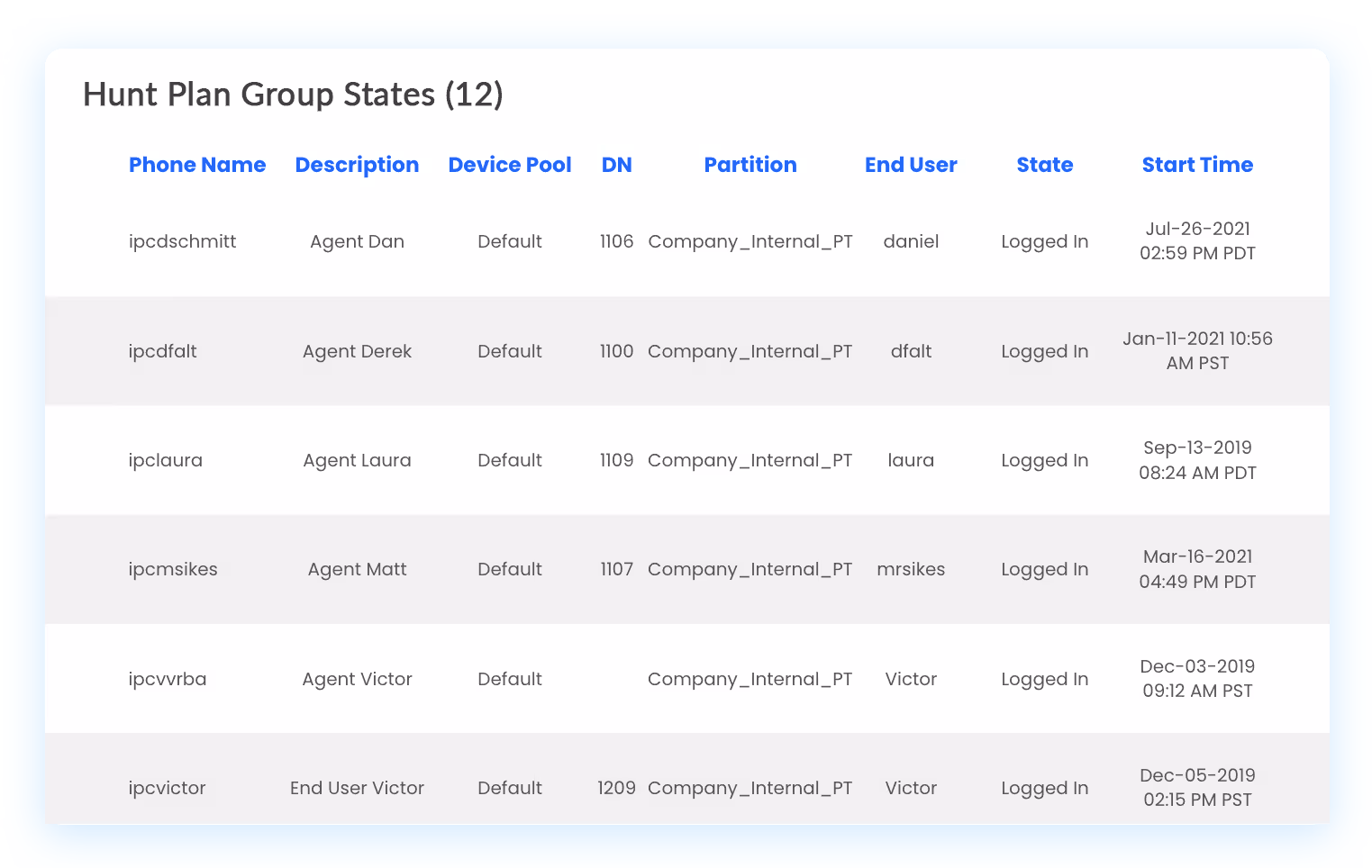1372x868 pixels.
Task: Click Default device pool for ipcdfalt
Action: click(x=510, y=351)
